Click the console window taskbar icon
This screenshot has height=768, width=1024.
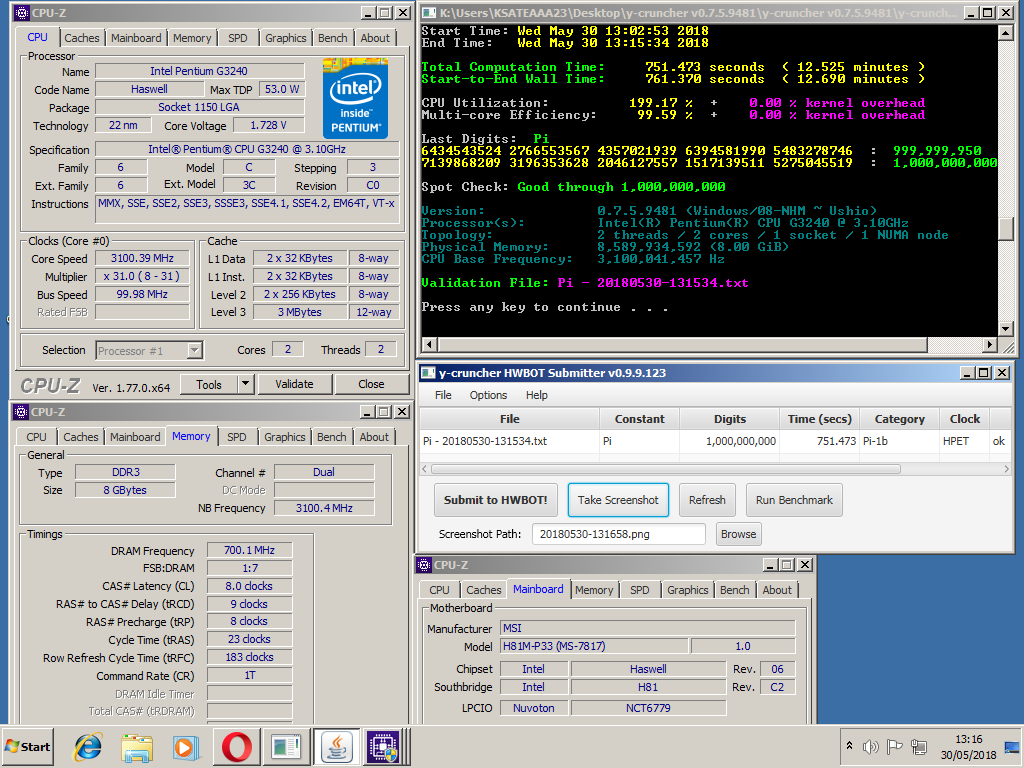pyautogui.click(x=286, y=747)
